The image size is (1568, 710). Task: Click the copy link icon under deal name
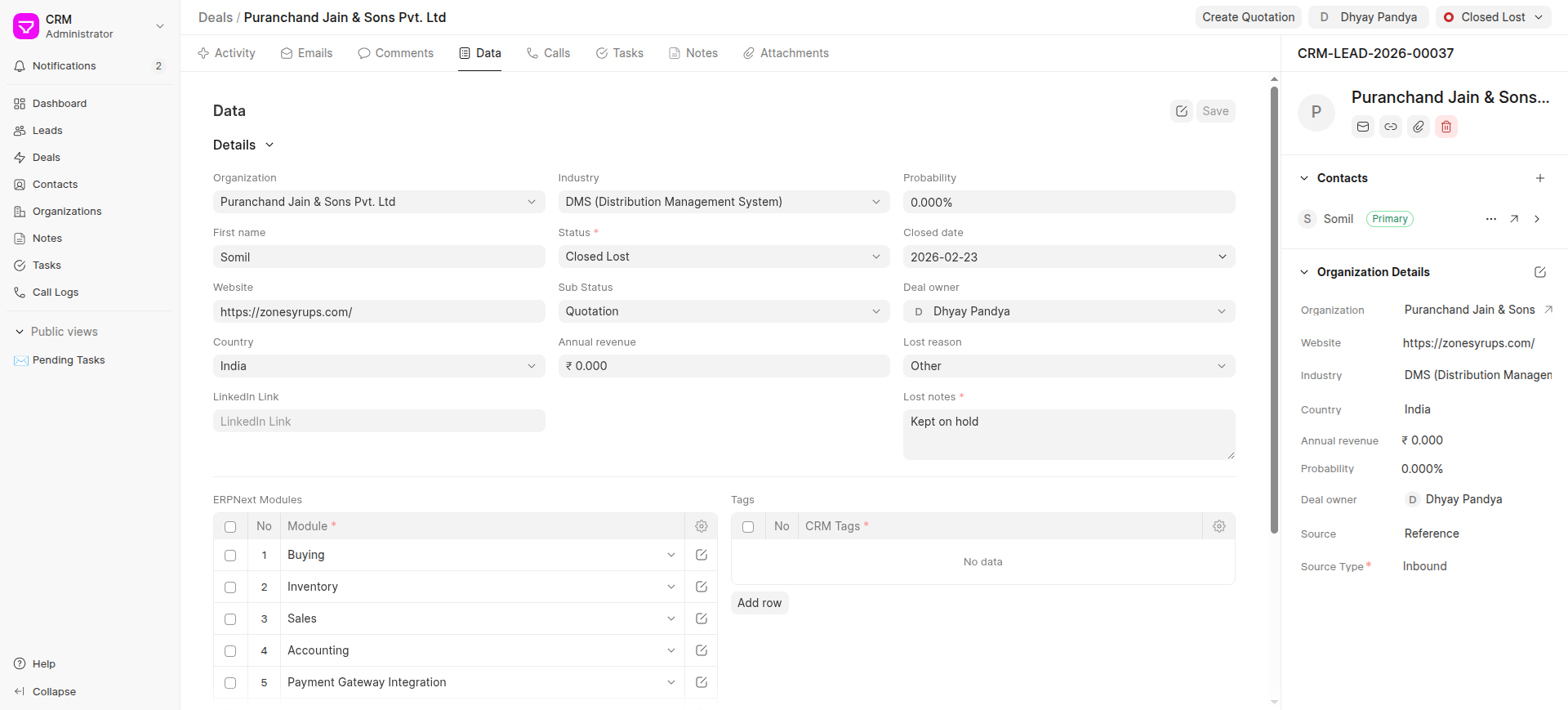(1390, 127)
